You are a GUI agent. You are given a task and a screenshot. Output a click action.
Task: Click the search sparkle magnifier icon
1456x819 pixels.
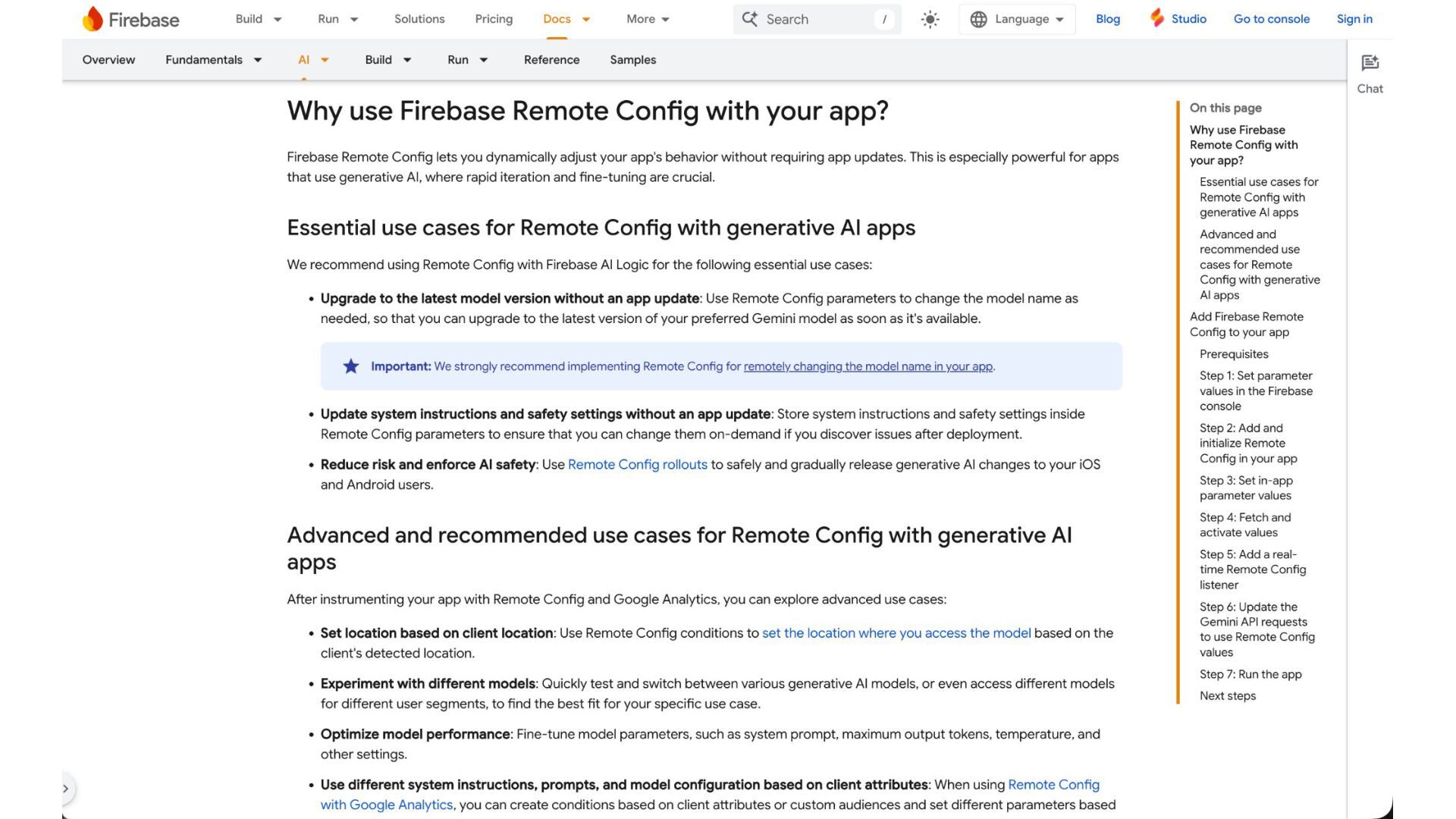pyautogui.click(x=749, y=19)
